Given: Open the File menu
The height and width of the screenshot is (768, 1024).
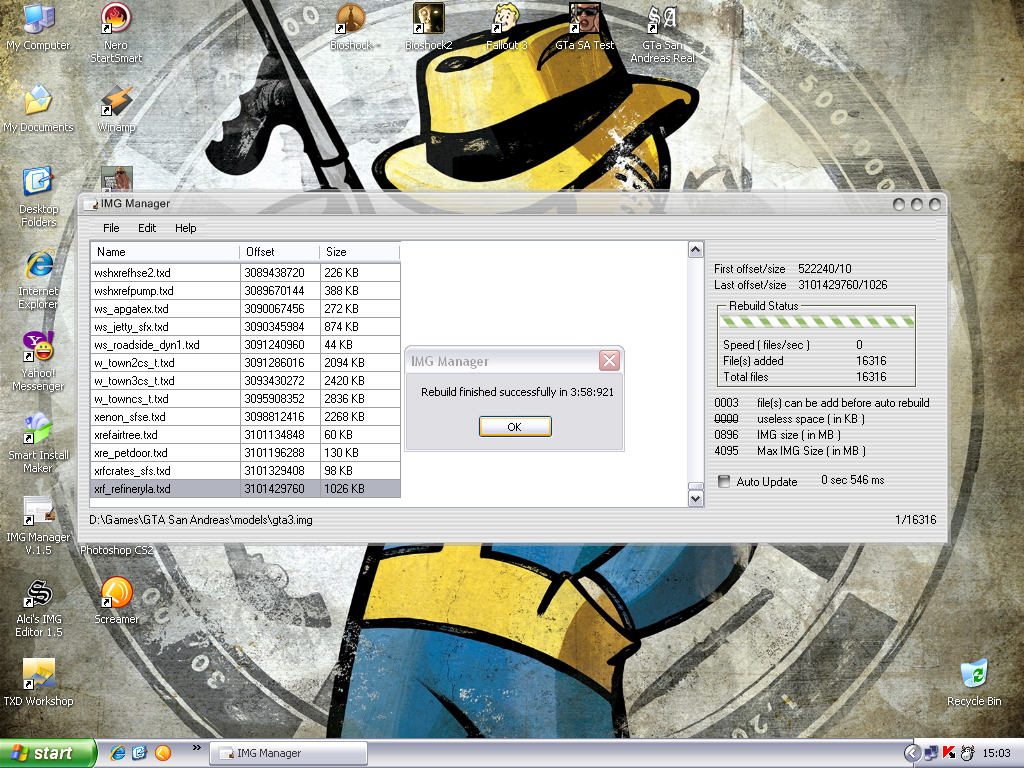Looking at the screenshot, I should pyautogui.click(x=111, y=228).
